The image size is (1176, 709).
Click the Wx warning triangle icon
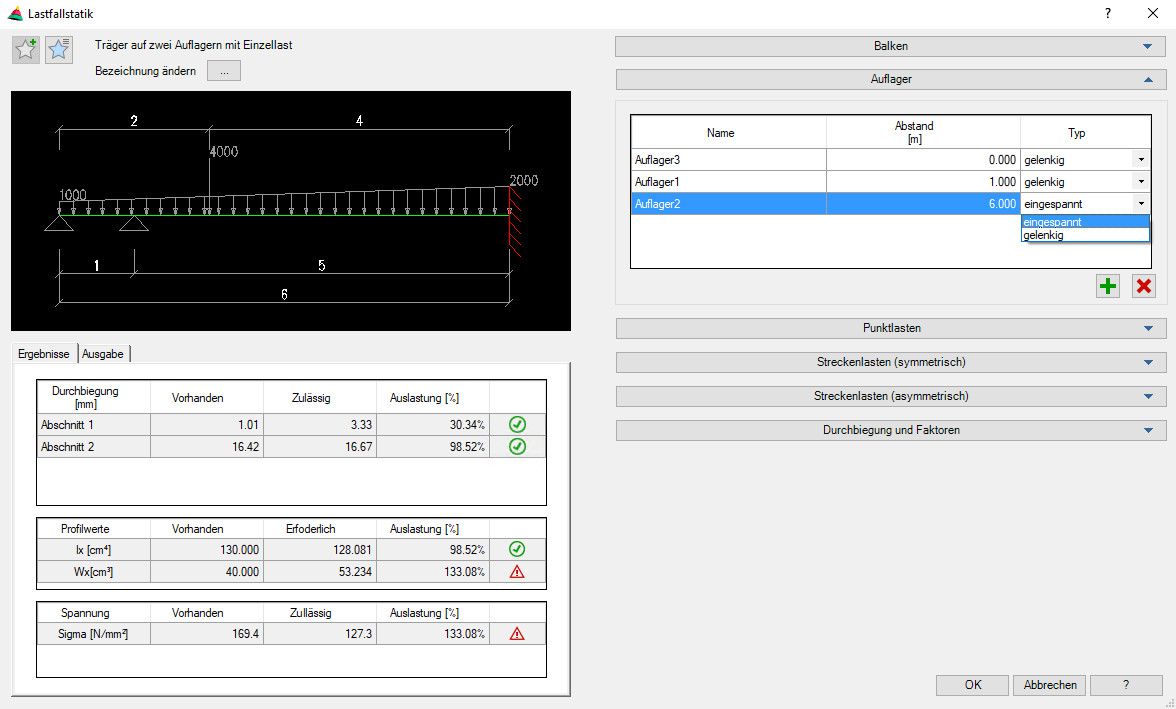coord(517,572)
